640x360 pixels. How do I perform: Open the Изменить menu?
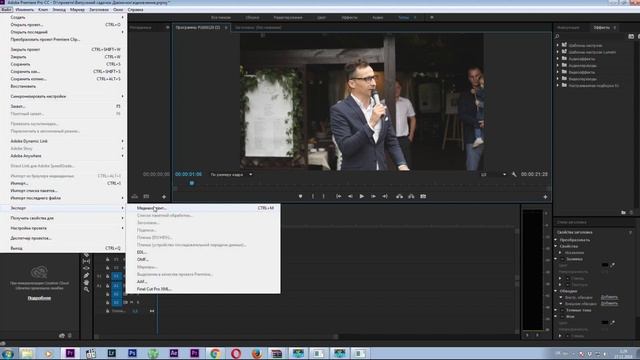pyautogui.click(x=24, y=9)
